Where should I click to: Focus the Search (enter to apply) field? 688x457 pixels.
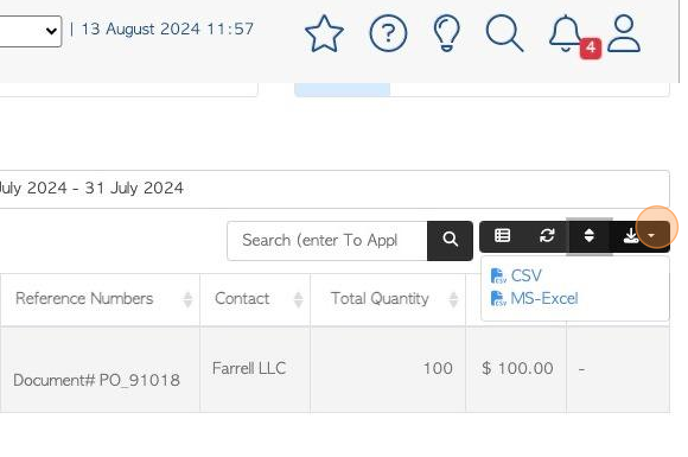[x=327, y=240]
